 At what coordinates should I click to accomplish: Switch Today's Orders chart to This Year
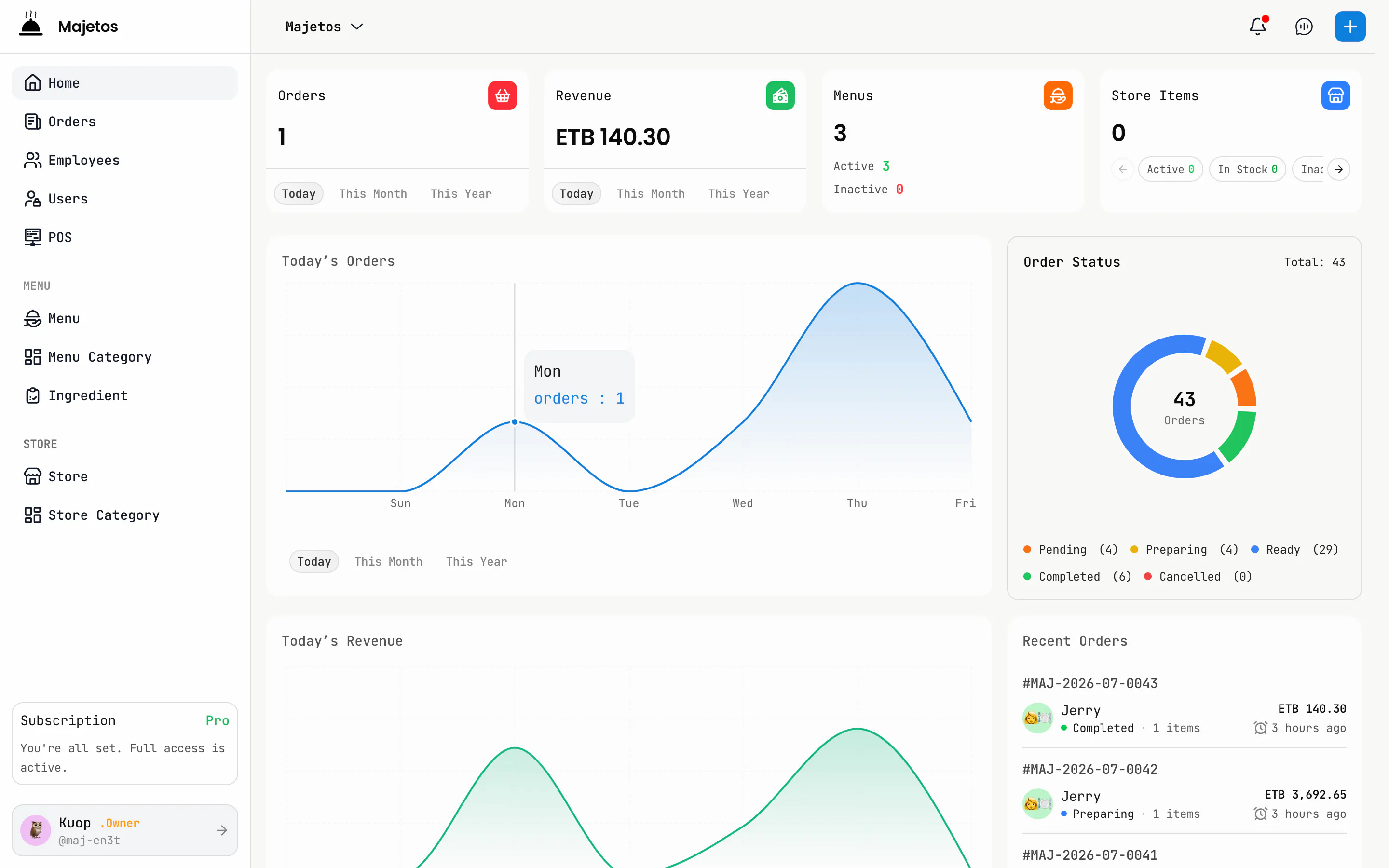tap(477, 561)
